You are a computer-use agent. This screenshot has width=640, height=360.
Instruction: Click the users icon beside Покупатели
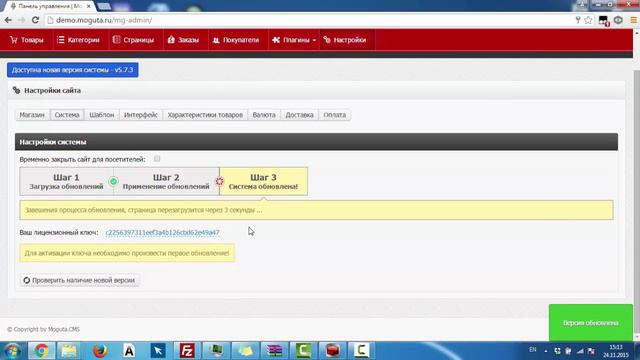pyautogui.click(x=216, y=40)
